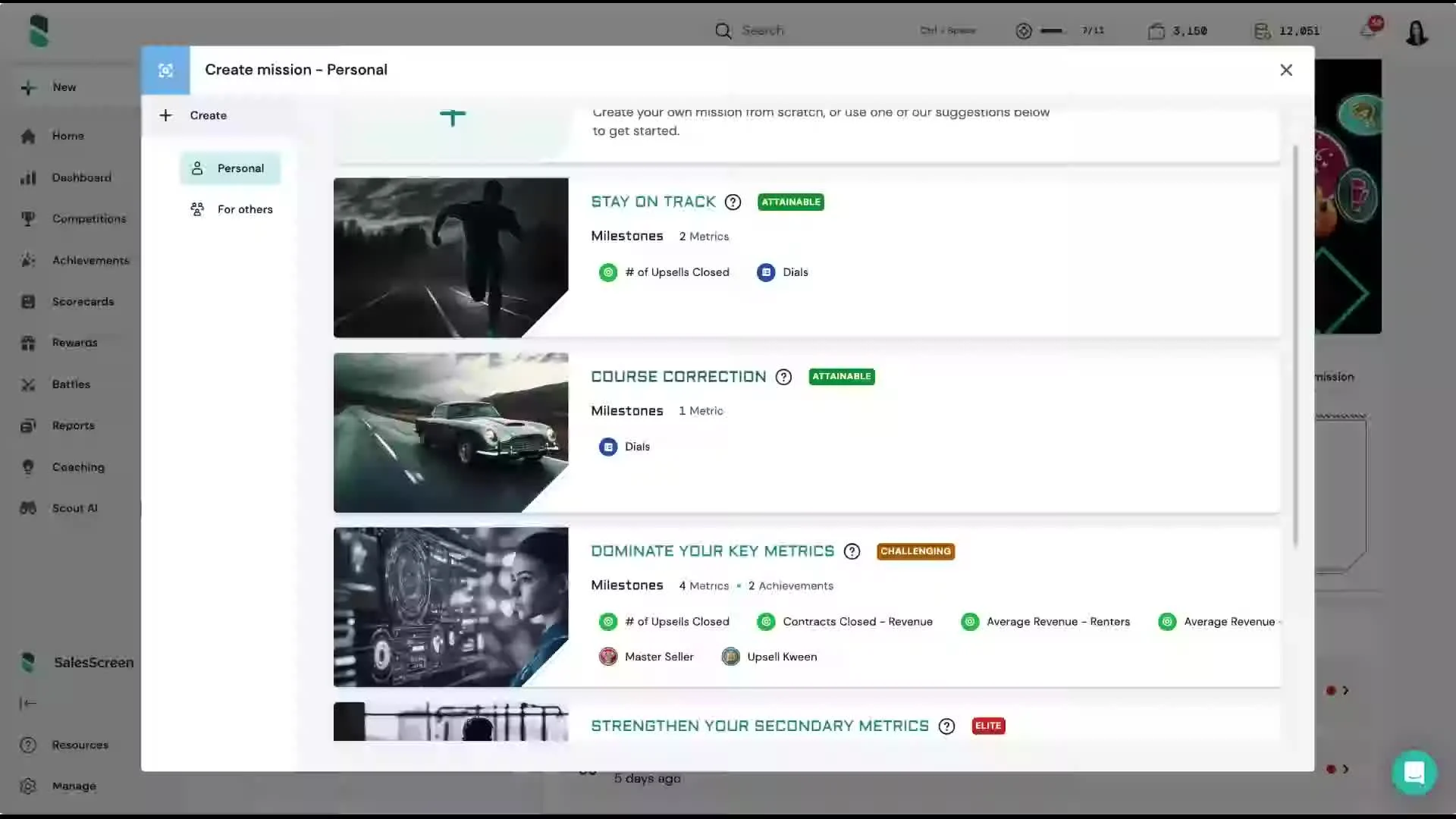
Task: Click the Upsell Kween achievement badge icon
Action: point(730,657)
